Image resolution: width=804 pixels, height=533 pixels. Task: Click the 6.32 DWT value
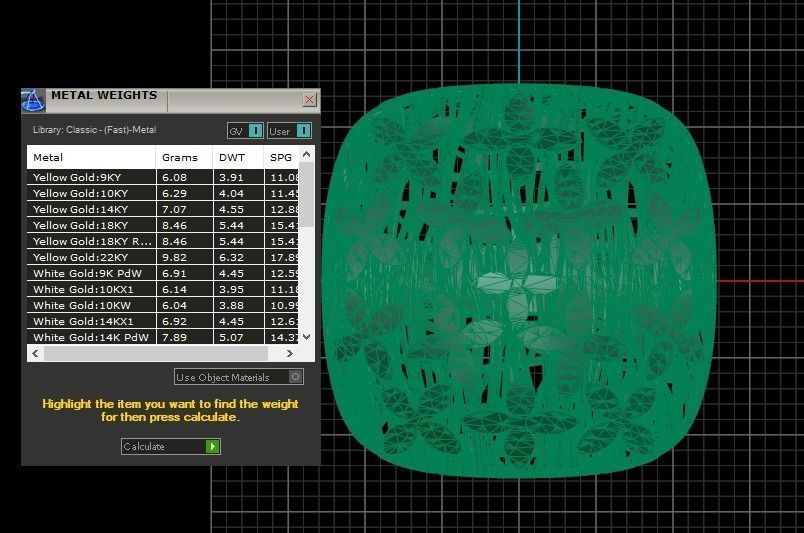(231, 257)
